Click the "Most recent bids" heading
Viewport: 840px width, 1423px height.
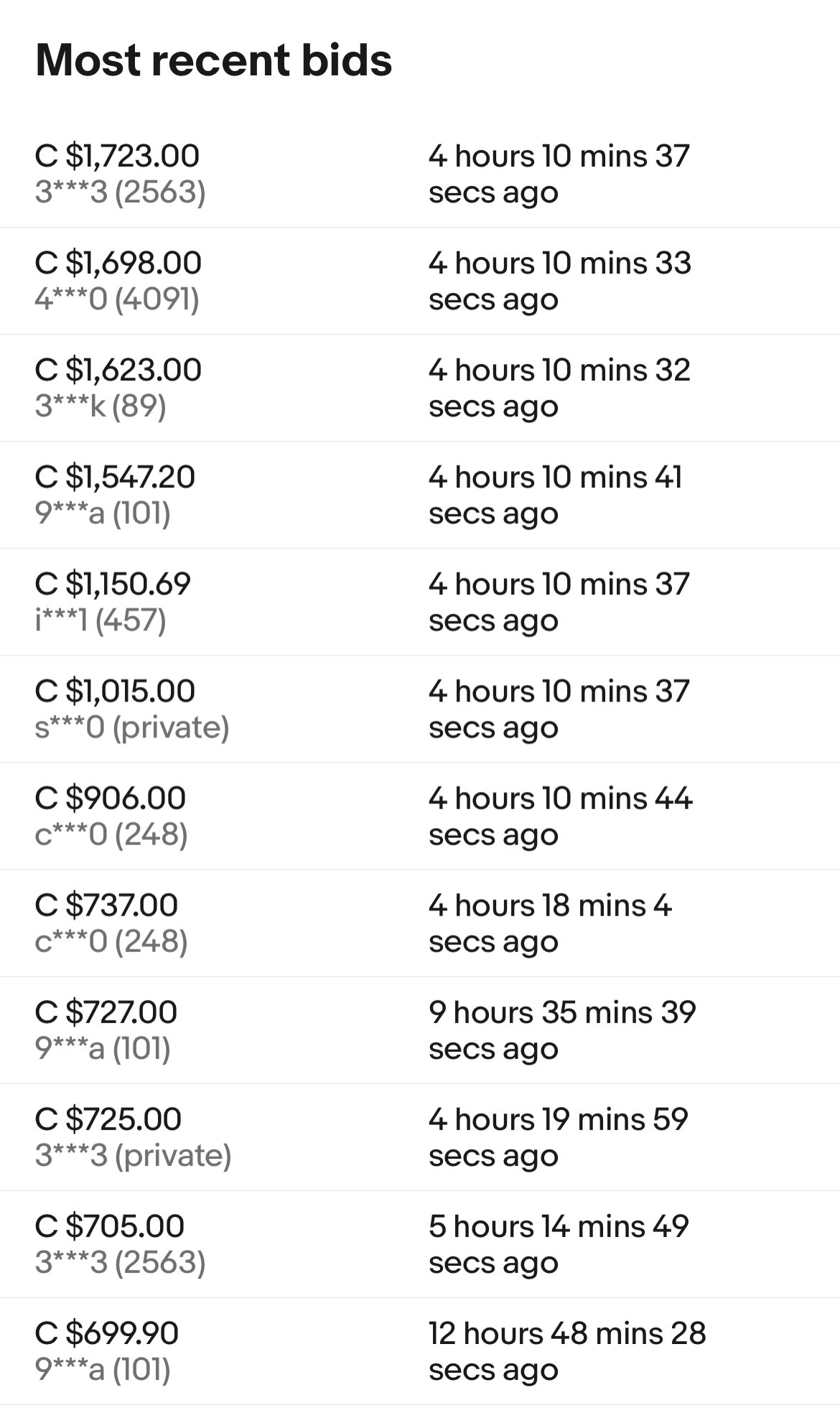point(213,60)
